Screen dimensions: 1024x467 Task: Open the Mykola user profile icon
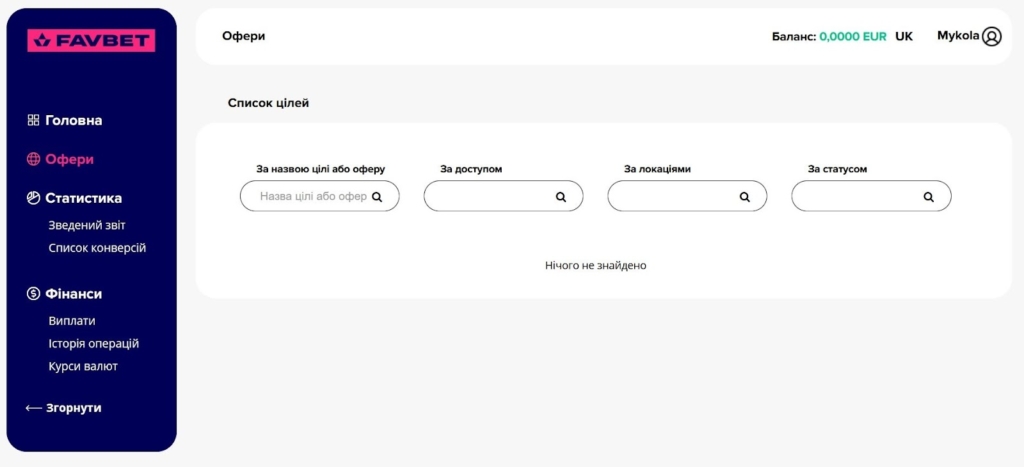point(991,36)
